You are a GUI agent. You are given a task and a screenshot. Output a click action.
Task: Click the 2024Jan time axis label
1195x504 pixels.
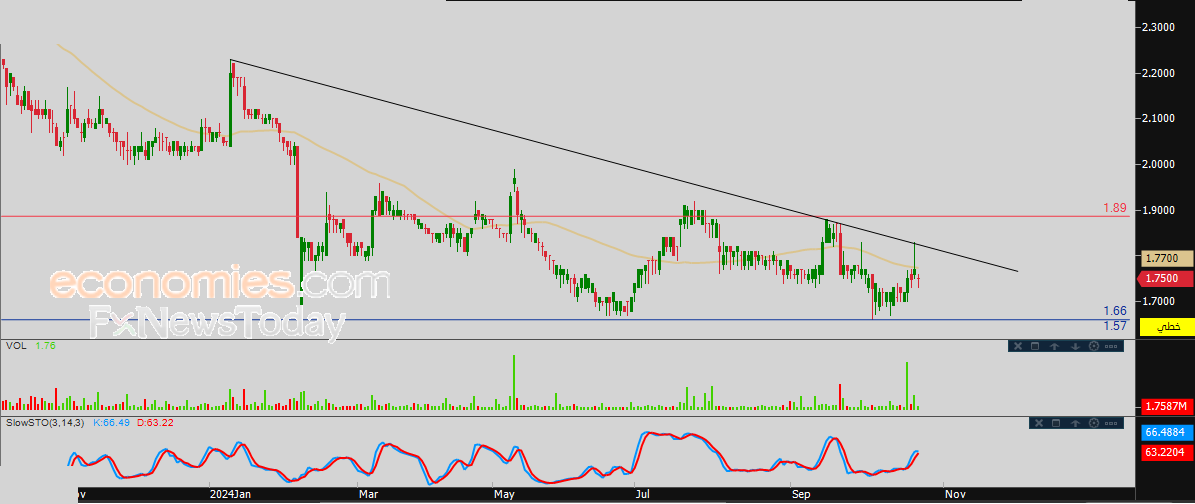pos(231,494)
